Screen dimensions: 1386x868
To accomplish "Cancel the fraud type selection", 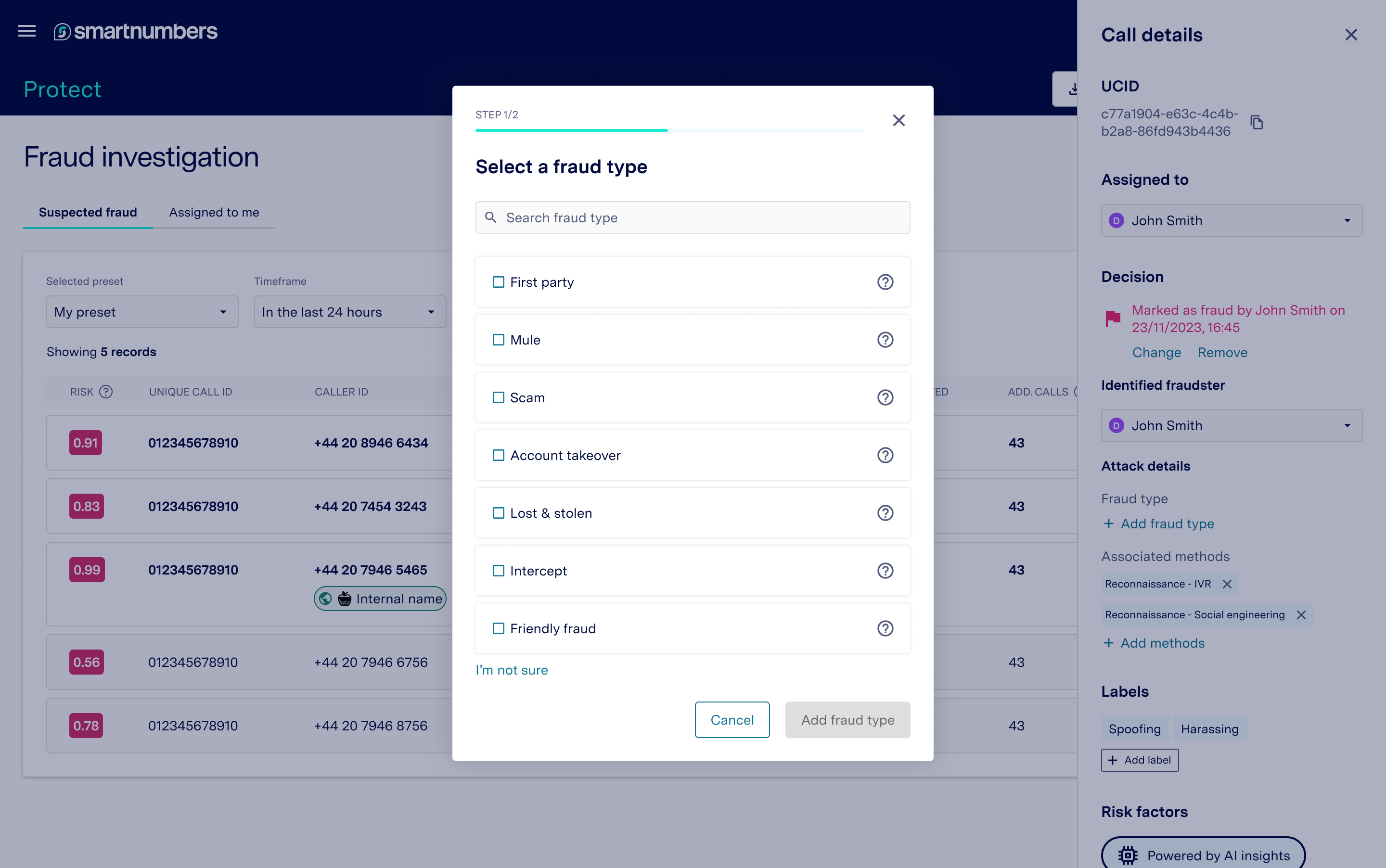I will tap(731, 719).
